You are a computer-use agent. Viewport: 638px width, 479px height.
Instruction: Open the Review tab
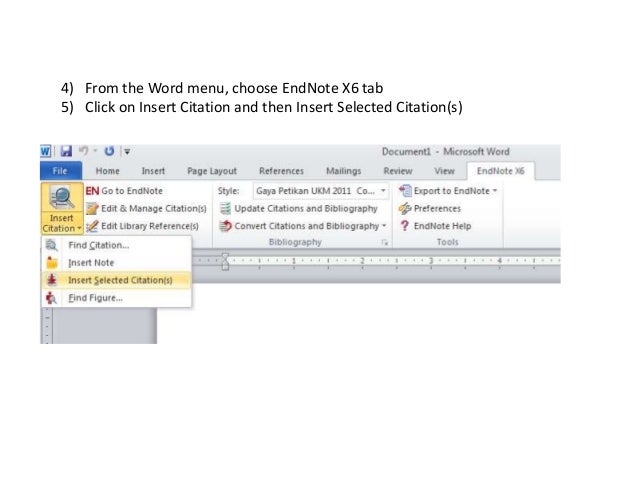coord(398,171)
